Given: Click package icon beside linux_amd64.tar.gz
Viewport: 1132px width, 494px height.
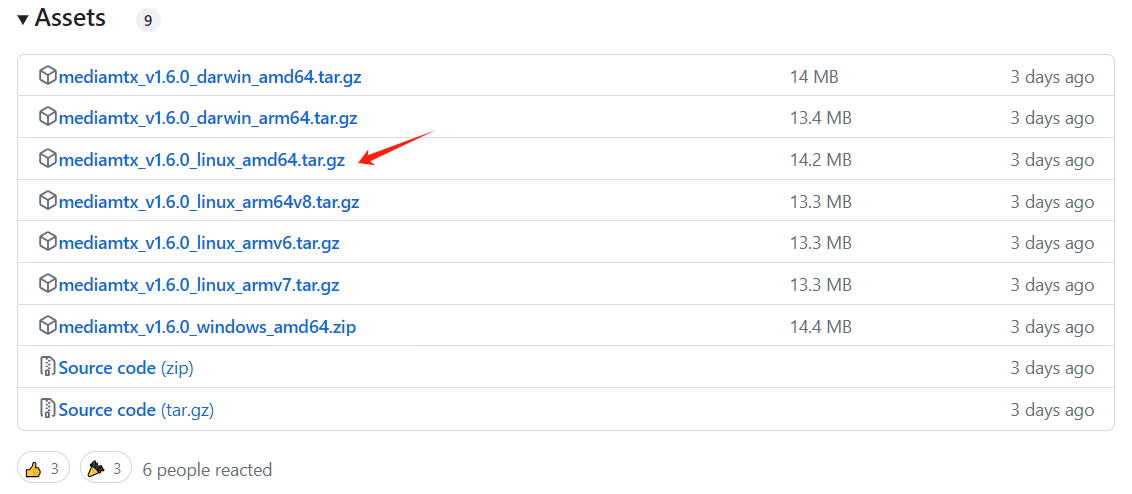Looking at the screenshot, I should point(48,159).
